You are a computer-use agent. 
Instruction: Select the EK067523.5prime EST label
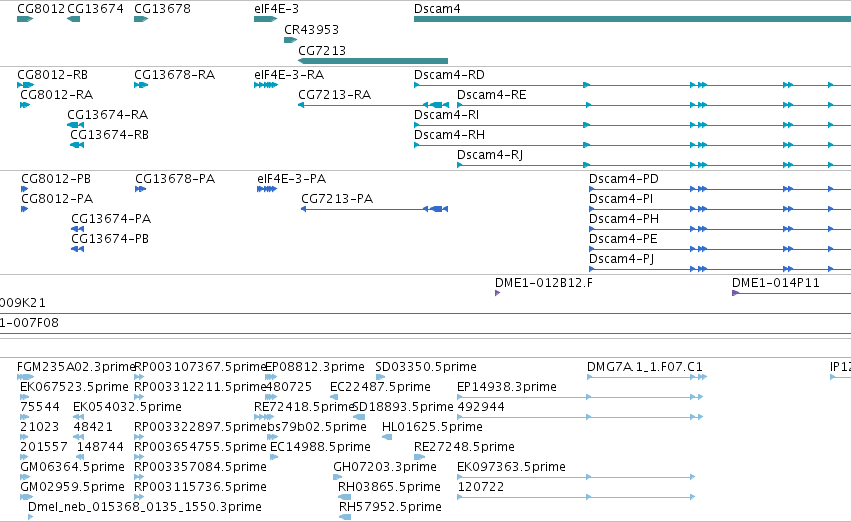click(74, 387)
